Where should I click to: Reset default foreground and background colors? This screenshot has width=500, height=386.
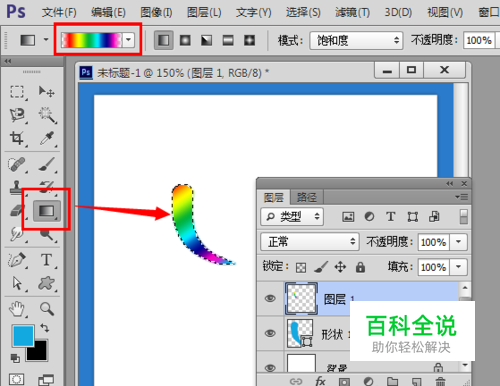click(15, 358)
